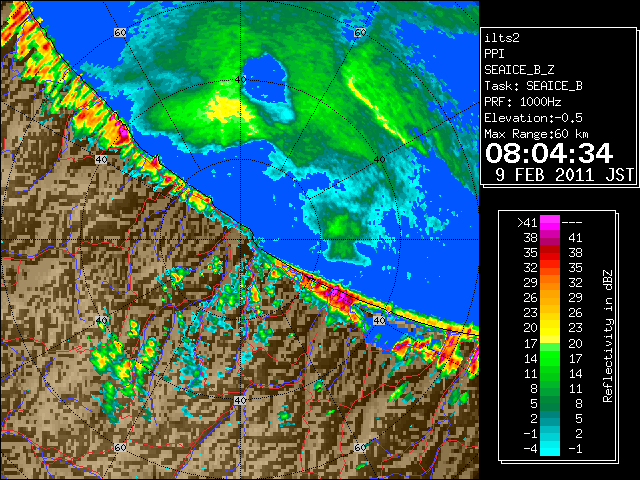The height and width of the screenshot is (480, 640).
Task: Click the "Max Range:60 km" line
Action: click(x=536, y=134)
